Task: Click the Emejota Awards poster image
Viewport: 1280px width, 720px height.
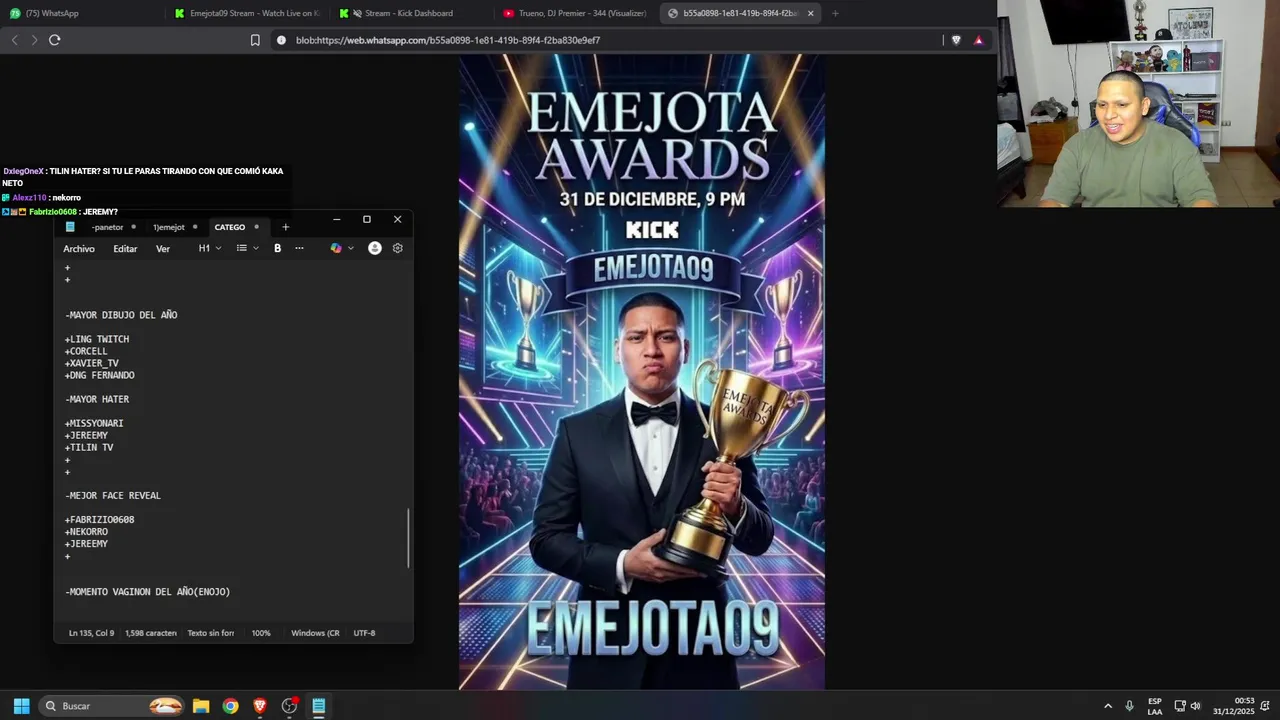Action: (x=642, y=372)
